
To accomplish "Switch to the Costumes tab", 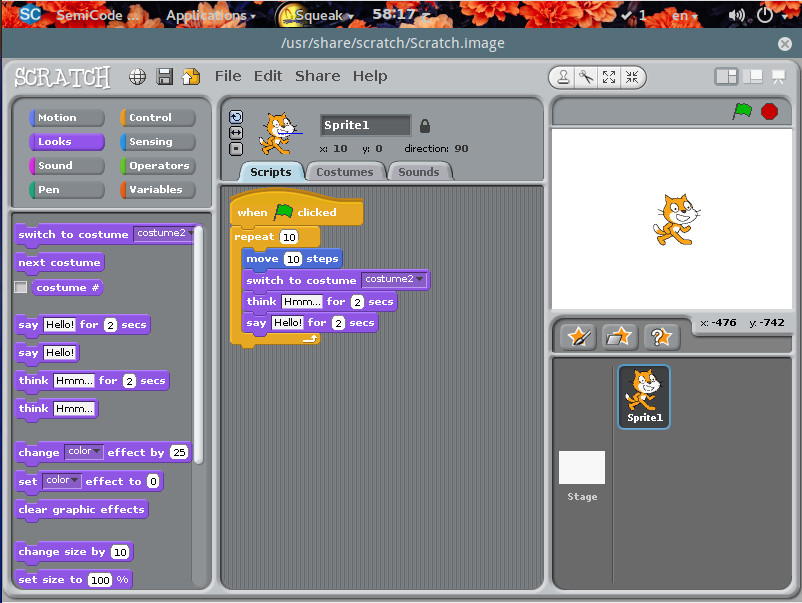I will pos(344,172).
